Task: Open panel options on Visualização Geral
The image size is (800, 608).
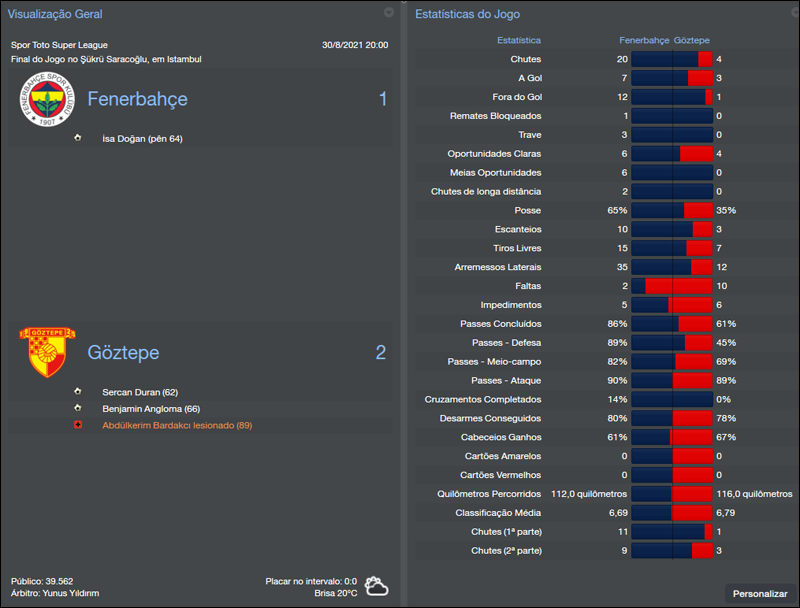Action: coord(390,14)
